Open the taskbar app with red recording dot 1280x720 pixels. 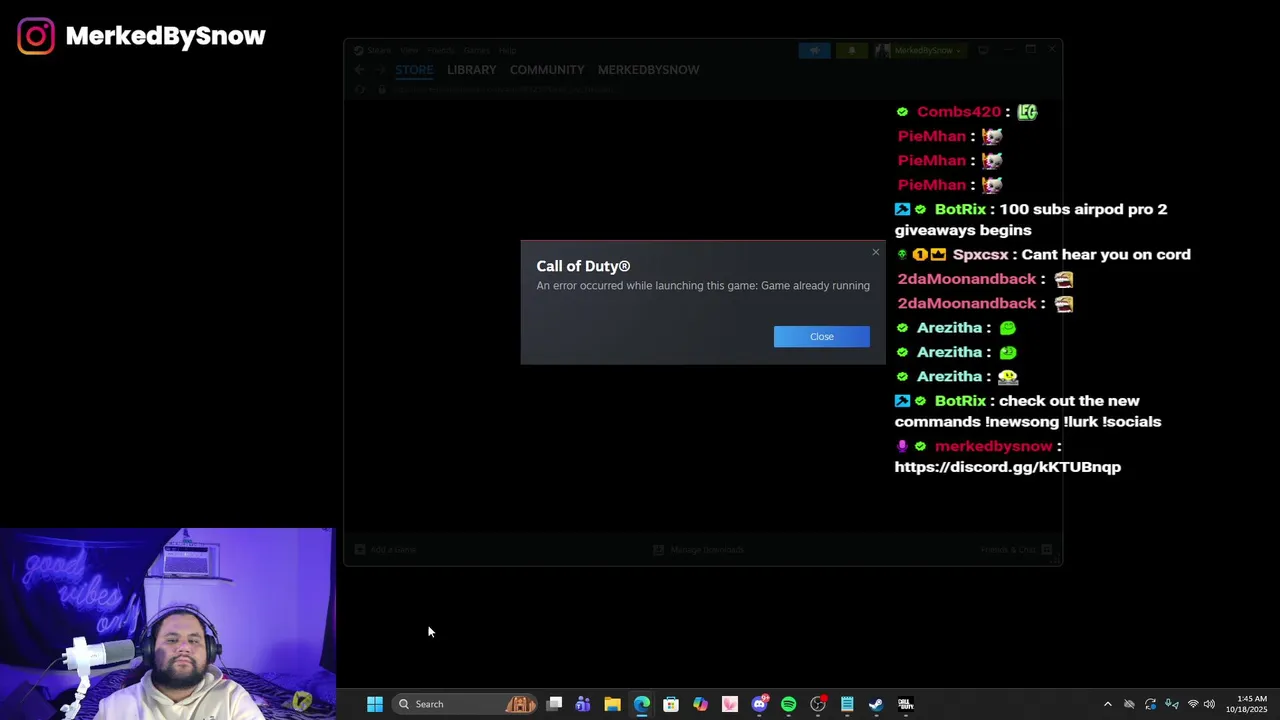coord(818,704)
